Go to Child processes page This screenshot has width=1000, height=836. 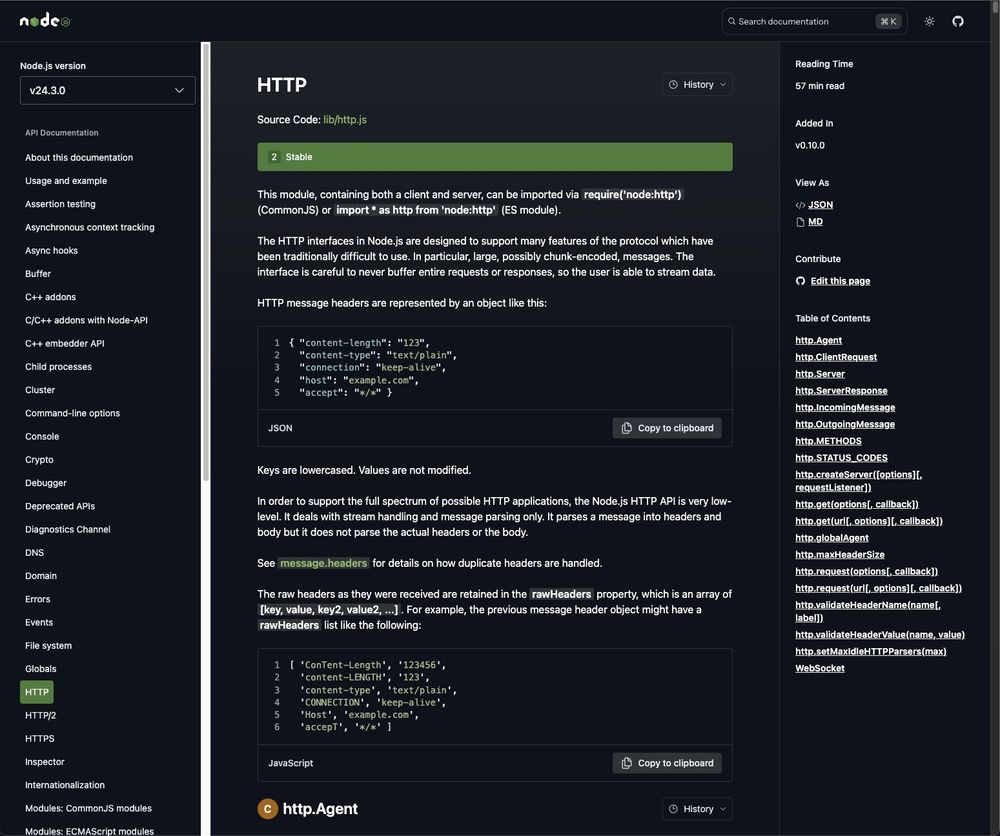coord(58,367)
